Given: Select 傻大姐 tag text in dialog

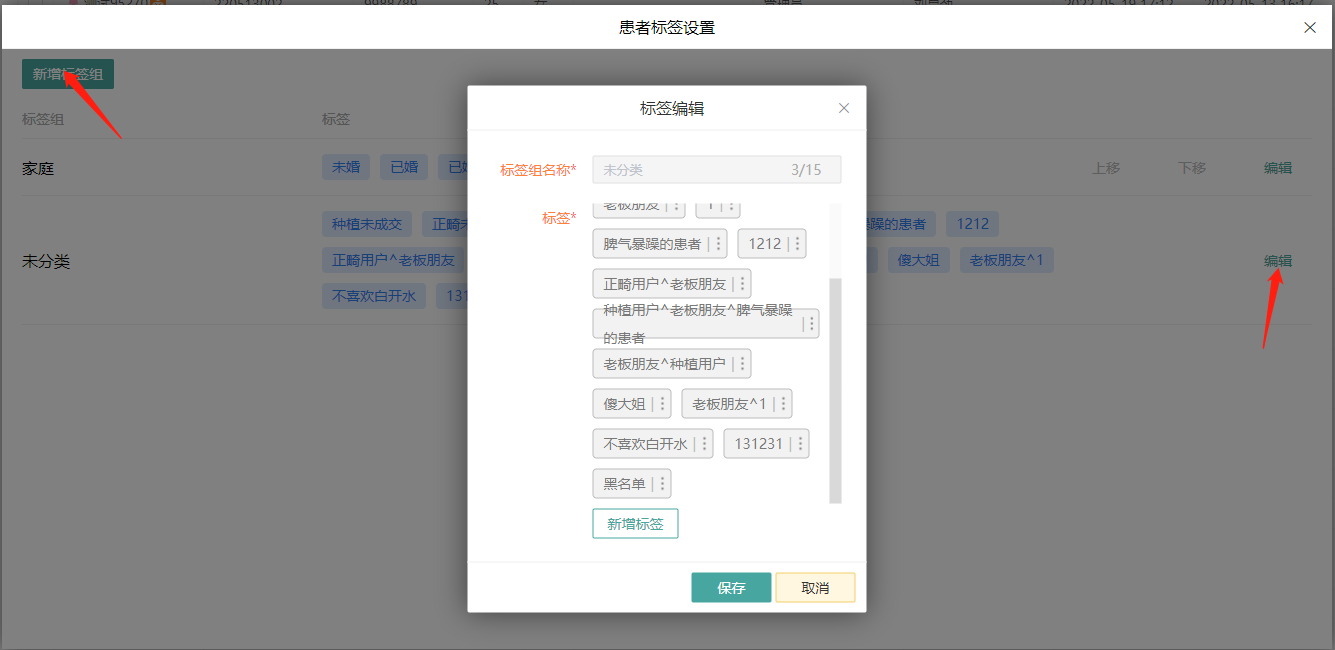Looking at the screenshot, I should coord(624,404).
